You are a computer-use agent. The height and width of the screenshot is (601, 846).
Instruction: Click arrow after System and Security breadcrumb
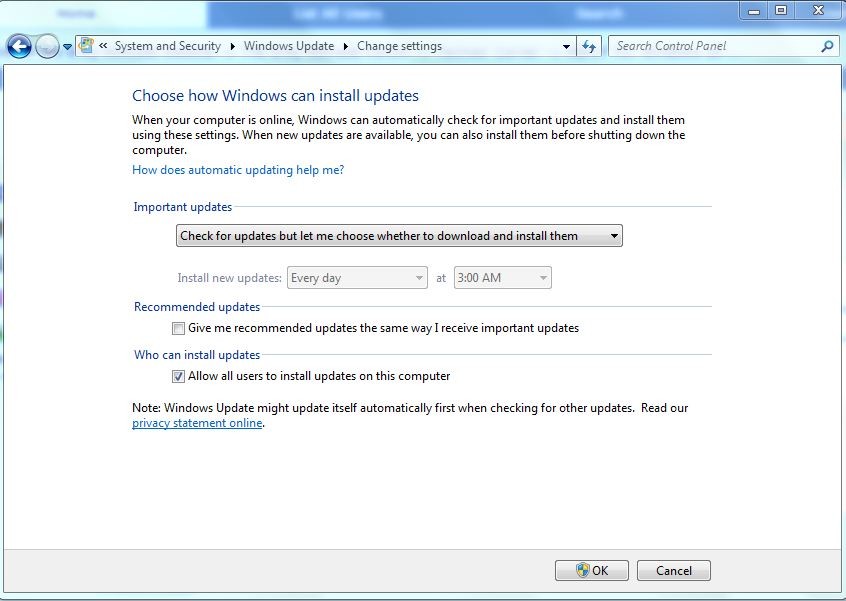[233, 46]
